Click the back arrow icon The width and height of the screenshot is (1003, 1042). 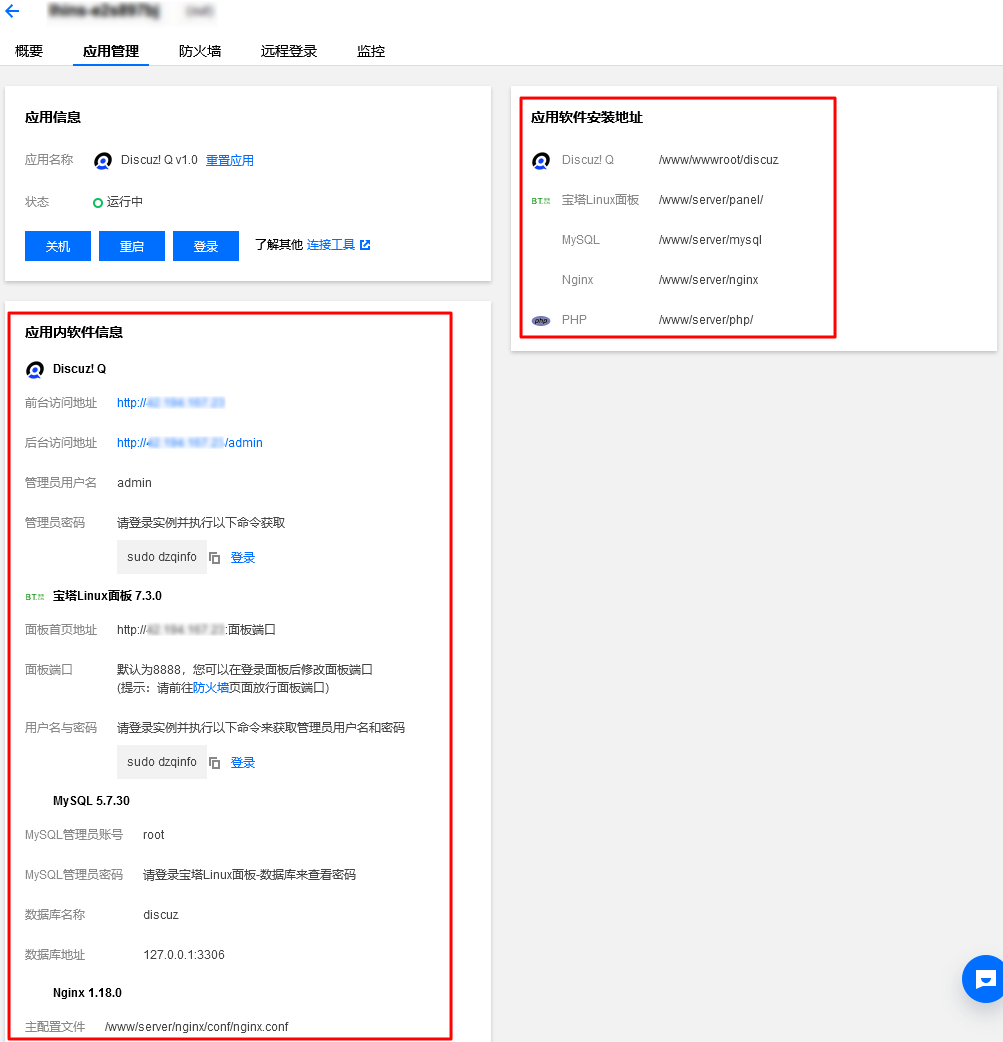[12, 11]
